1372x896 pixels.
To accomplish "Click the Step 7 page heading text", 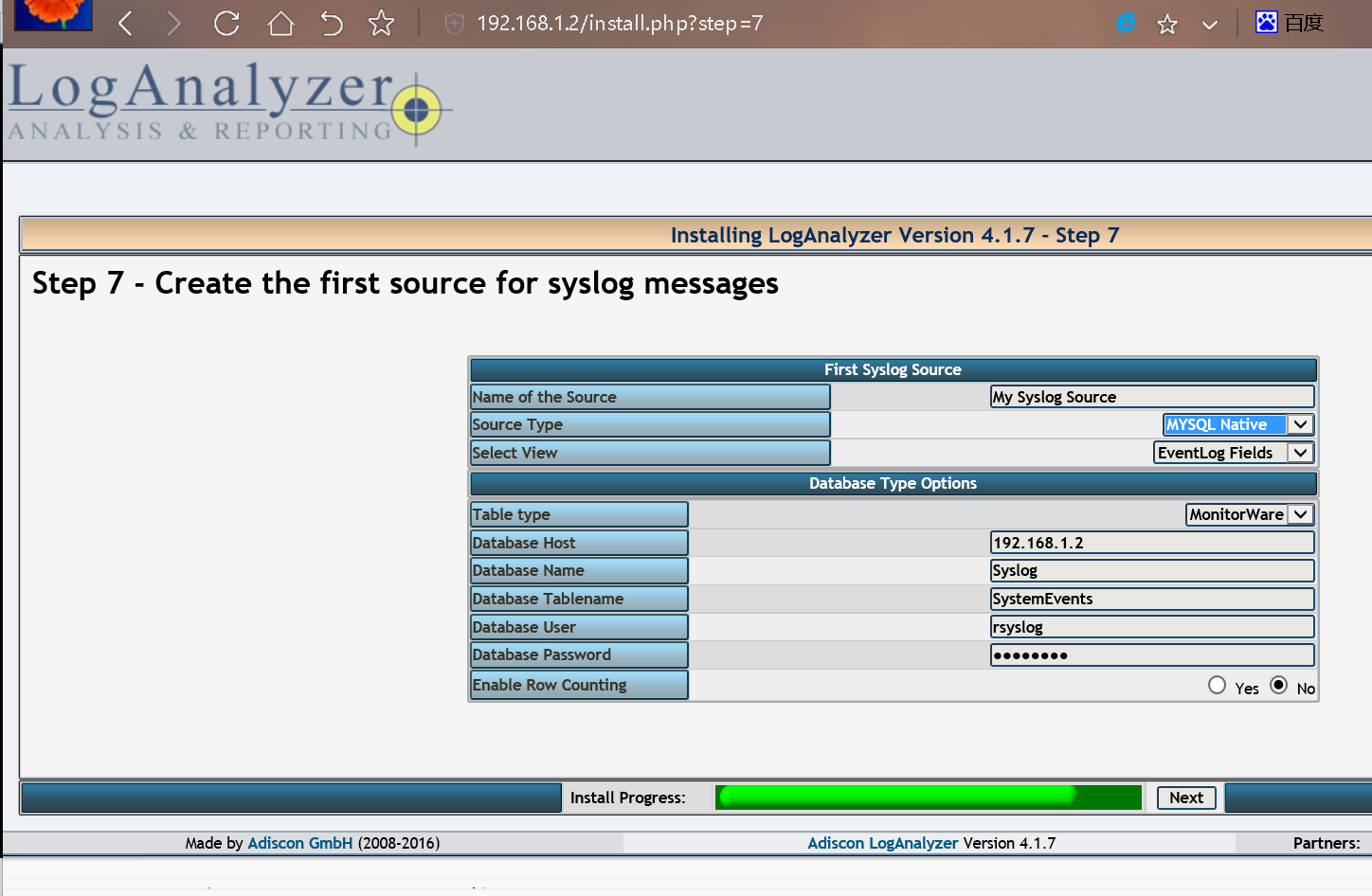I will tap(406, 283).
